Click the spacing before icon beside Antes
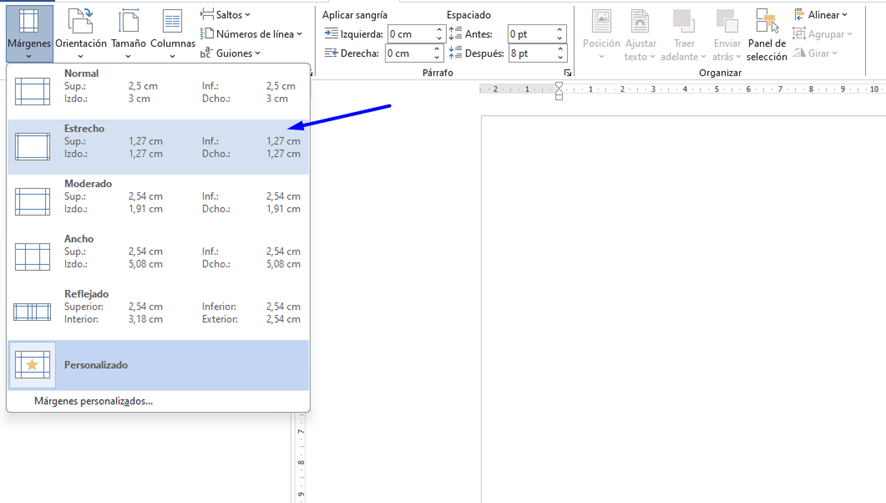This screenshot has width=886, height=503. click(x=455, y=34)
